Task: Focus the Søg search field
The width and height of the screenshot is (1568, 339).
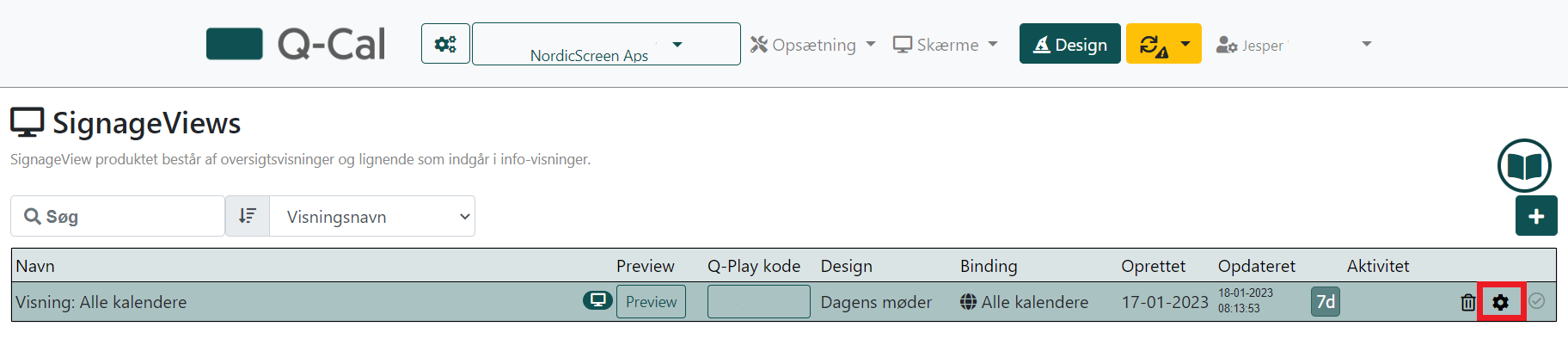Action: pyautogui.click(x=118, y=216)
